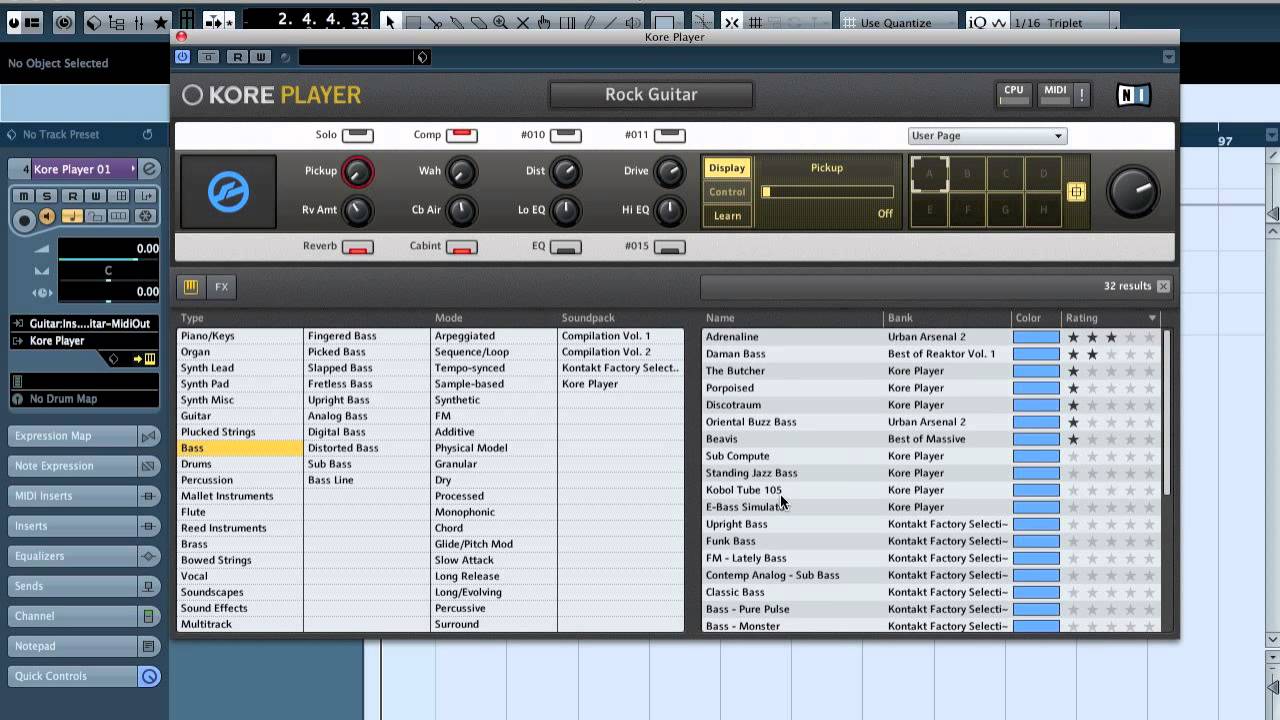Solo the Kore Player 01 track

coord(46,196)
